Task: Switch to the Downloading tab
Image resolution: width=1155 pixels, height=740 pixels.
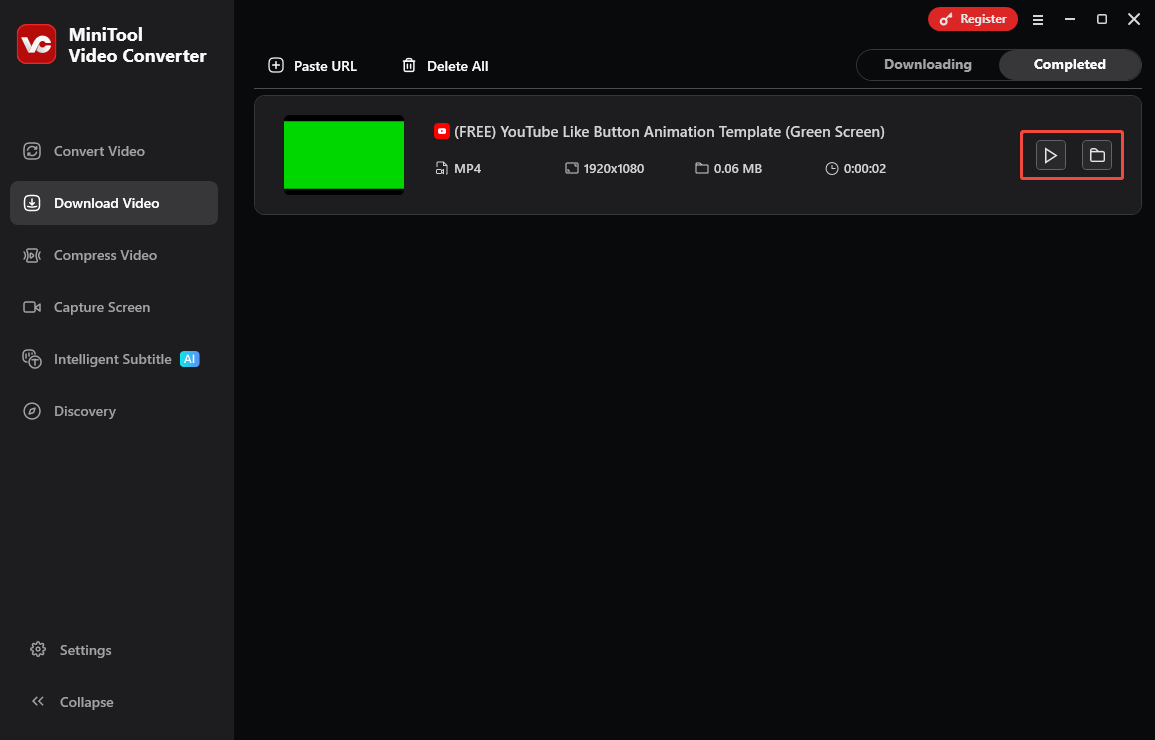Action: tap(928, 64)
